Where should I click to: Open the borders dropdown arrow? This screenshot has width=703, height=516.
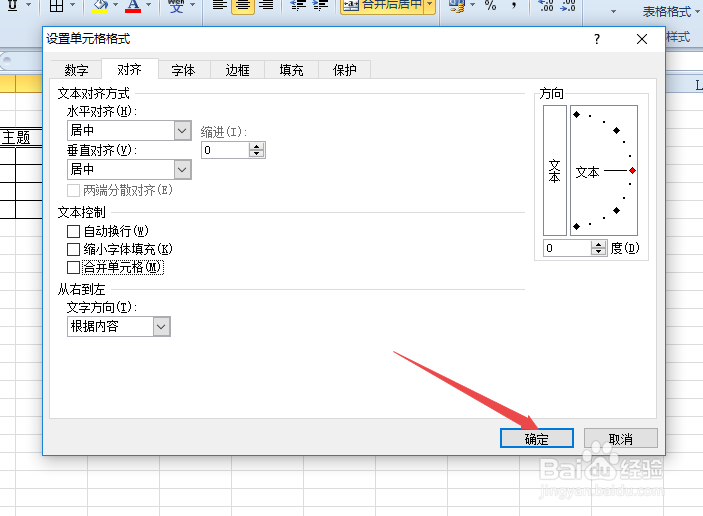click(x=72, y=5)
